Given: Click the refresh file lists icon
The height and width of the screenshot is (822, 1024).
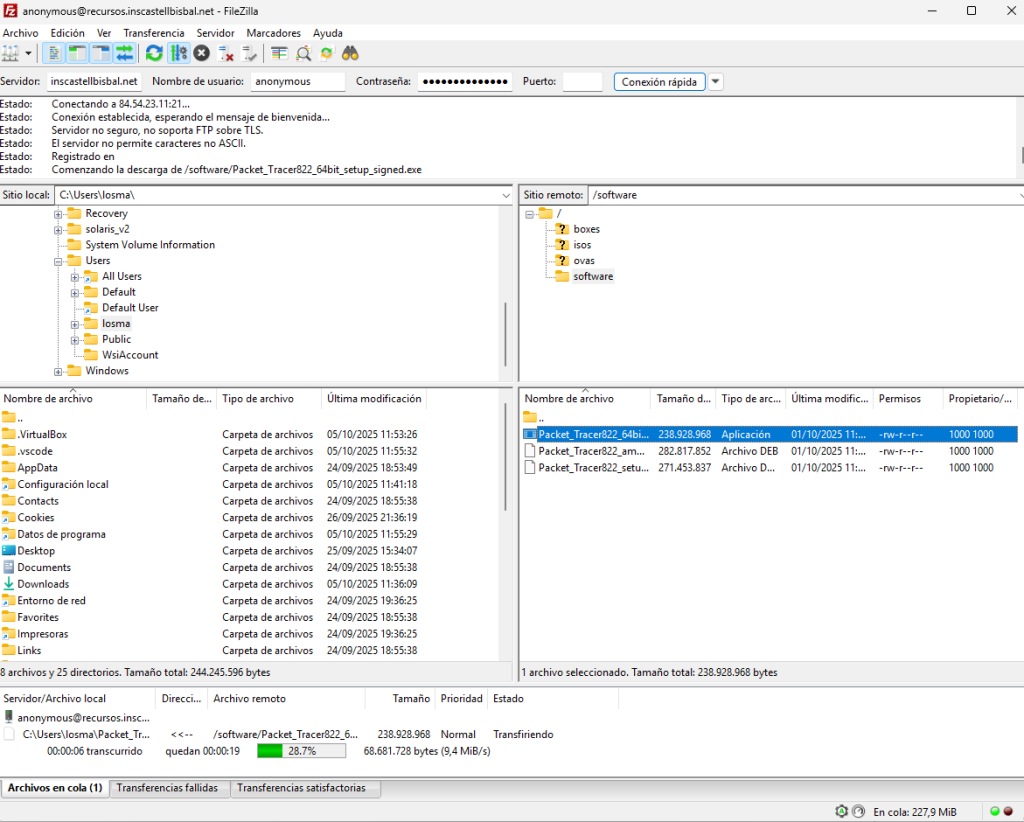Looking at the screenshot, I should click(154, 53).
